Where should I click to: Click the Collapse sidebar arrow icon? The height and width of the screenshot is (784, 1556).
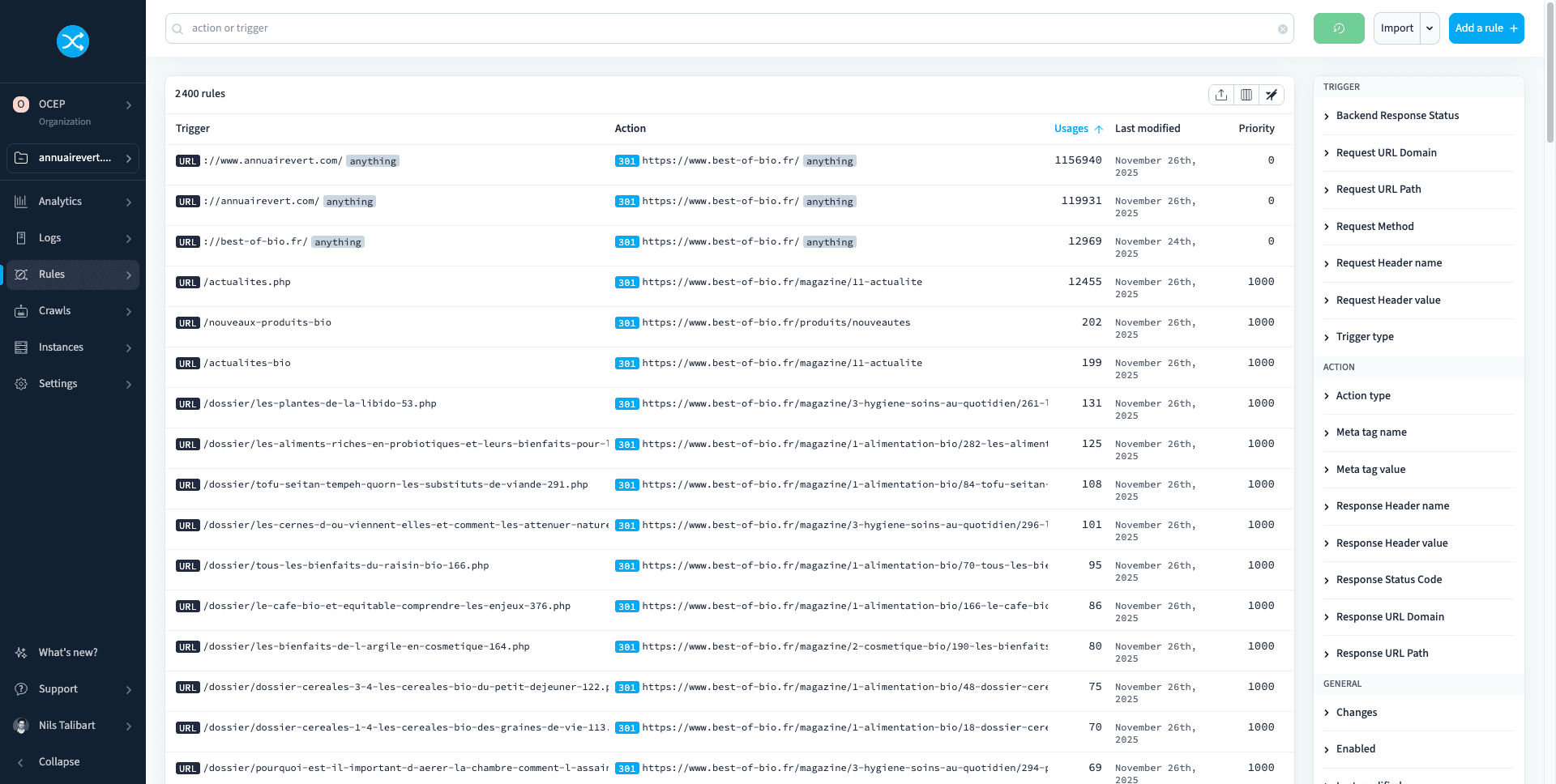pyautogui.click(x=21, y=762)
